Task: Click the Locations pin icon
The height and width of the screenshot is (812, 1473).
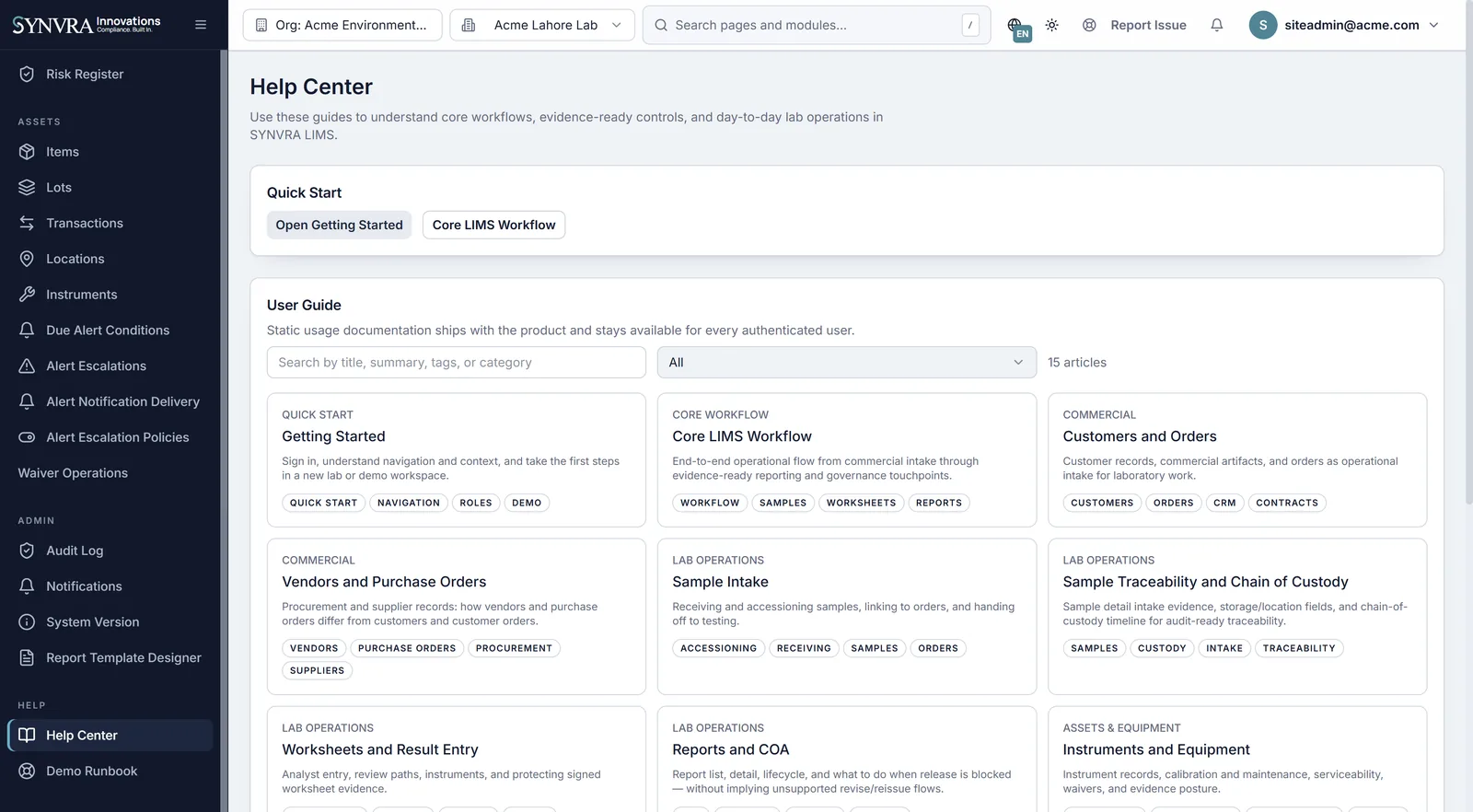Action: click(27, 260)
